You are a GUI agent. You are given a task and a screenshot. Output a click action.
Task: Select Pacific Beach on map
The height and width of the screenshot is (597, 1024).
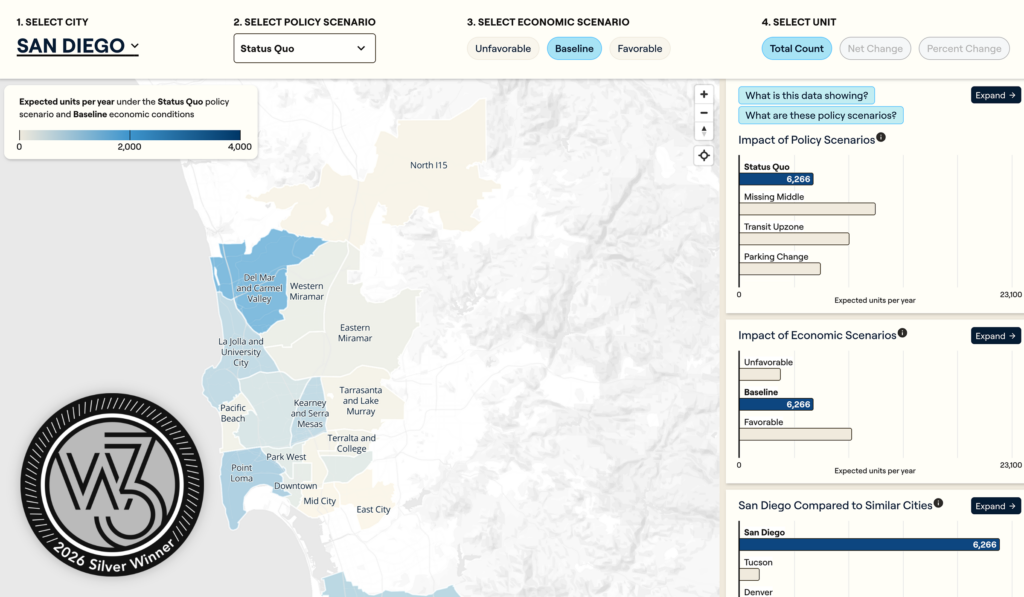click(232, 413)
